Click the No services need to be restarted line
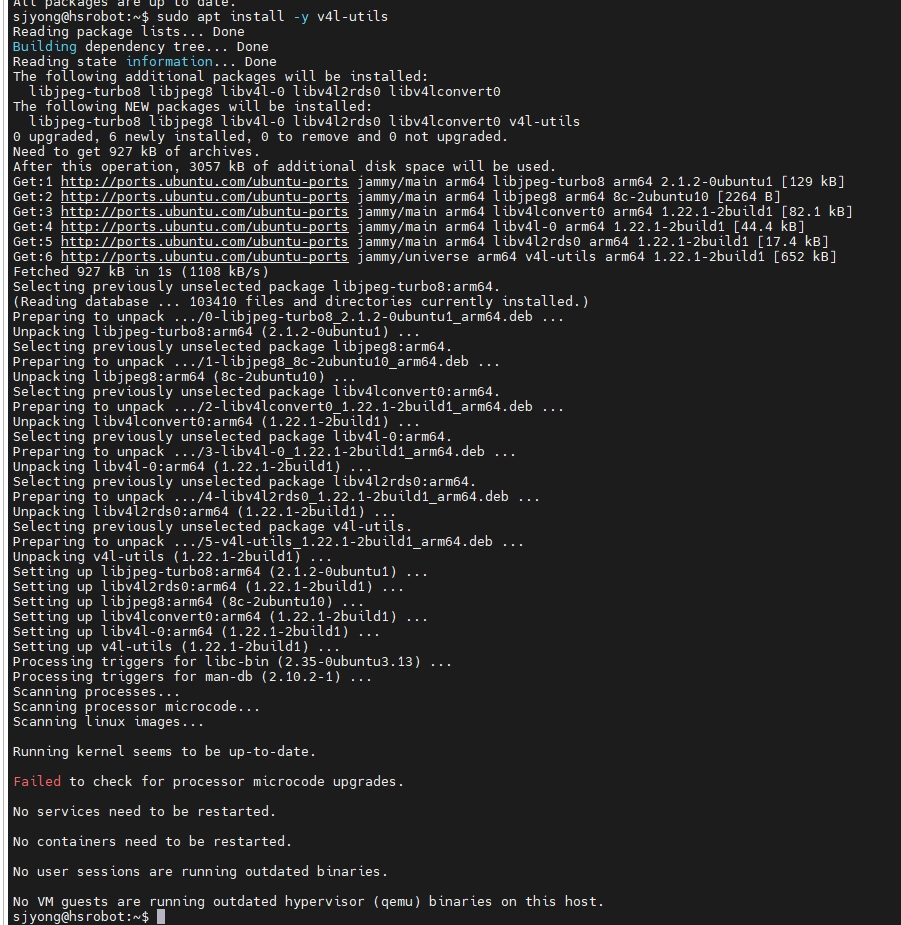Image resolution: width=901 pixels, height=925 pixels. point(145,812)
